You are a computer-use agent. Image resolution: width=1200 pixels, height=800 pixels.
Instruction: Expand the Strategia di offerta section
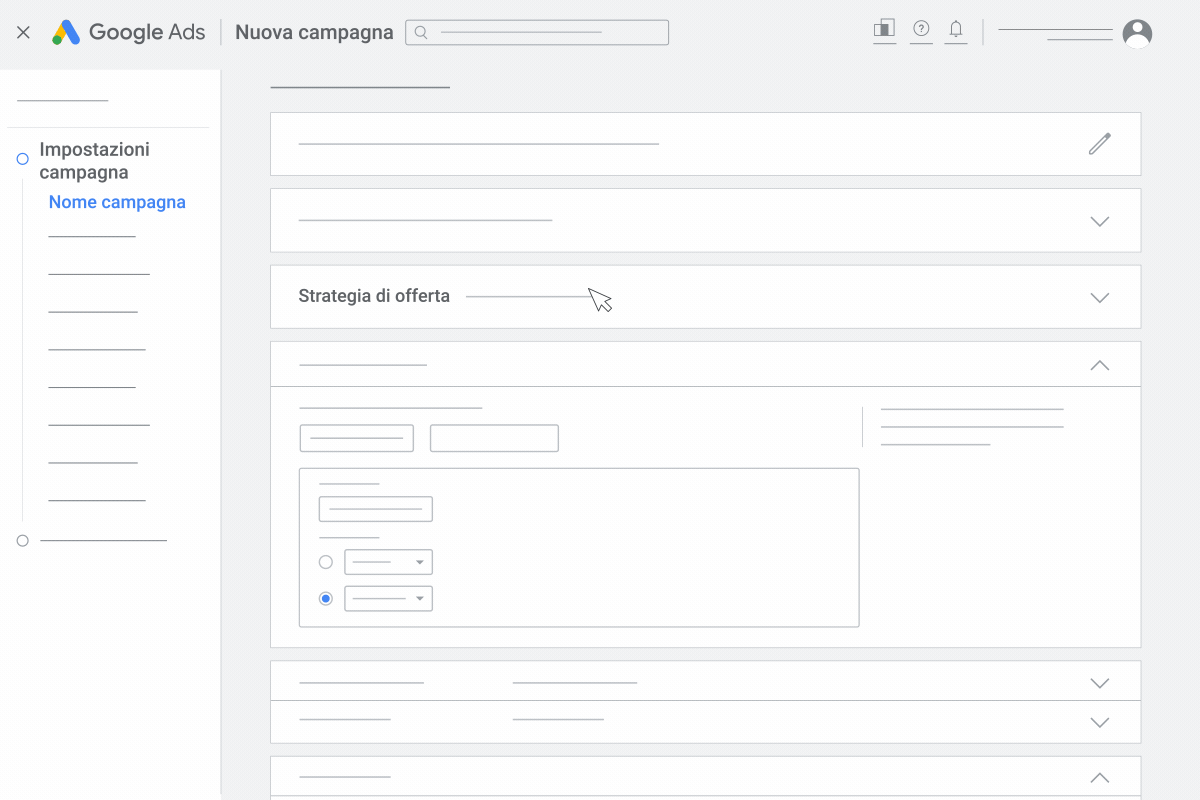coord(1099,297)
